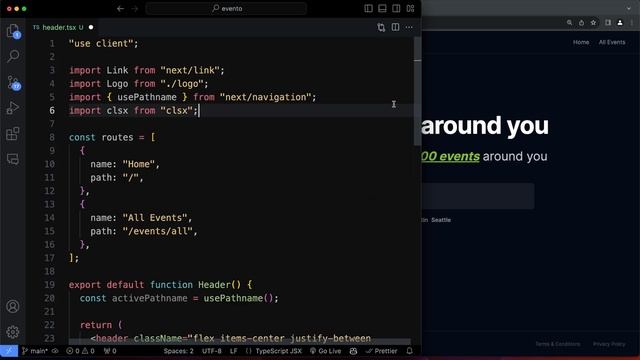Open the browser tab search chevron
640x360 pixels.
point(629,8)
